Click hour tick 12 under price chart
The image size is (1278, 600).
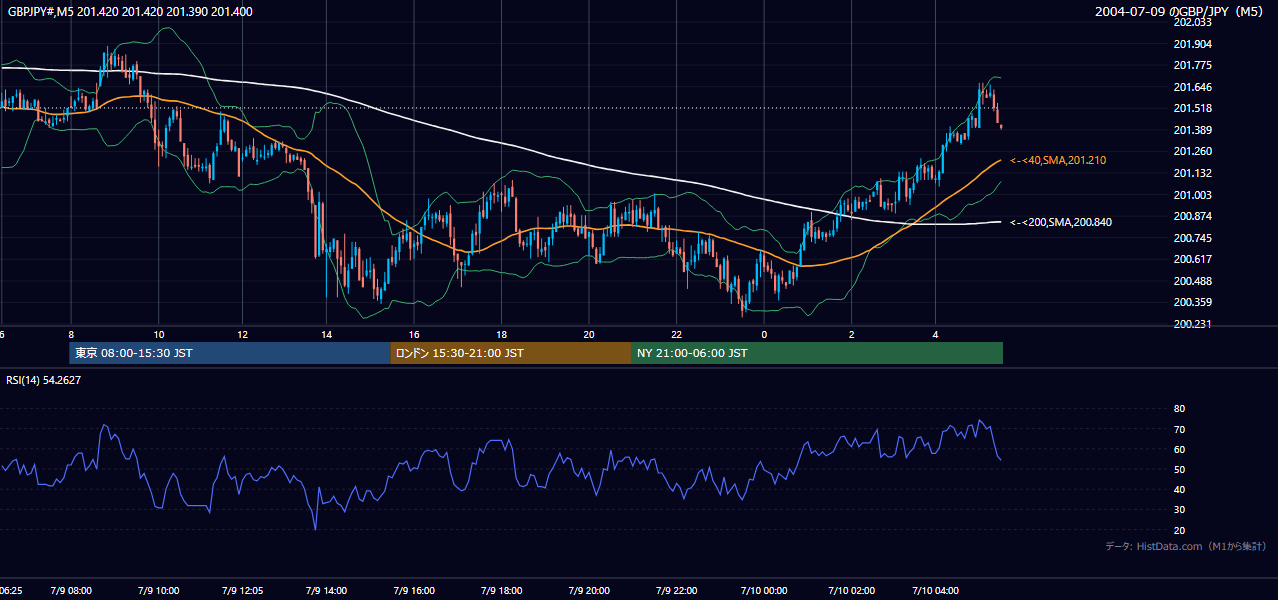click(243, 334)
